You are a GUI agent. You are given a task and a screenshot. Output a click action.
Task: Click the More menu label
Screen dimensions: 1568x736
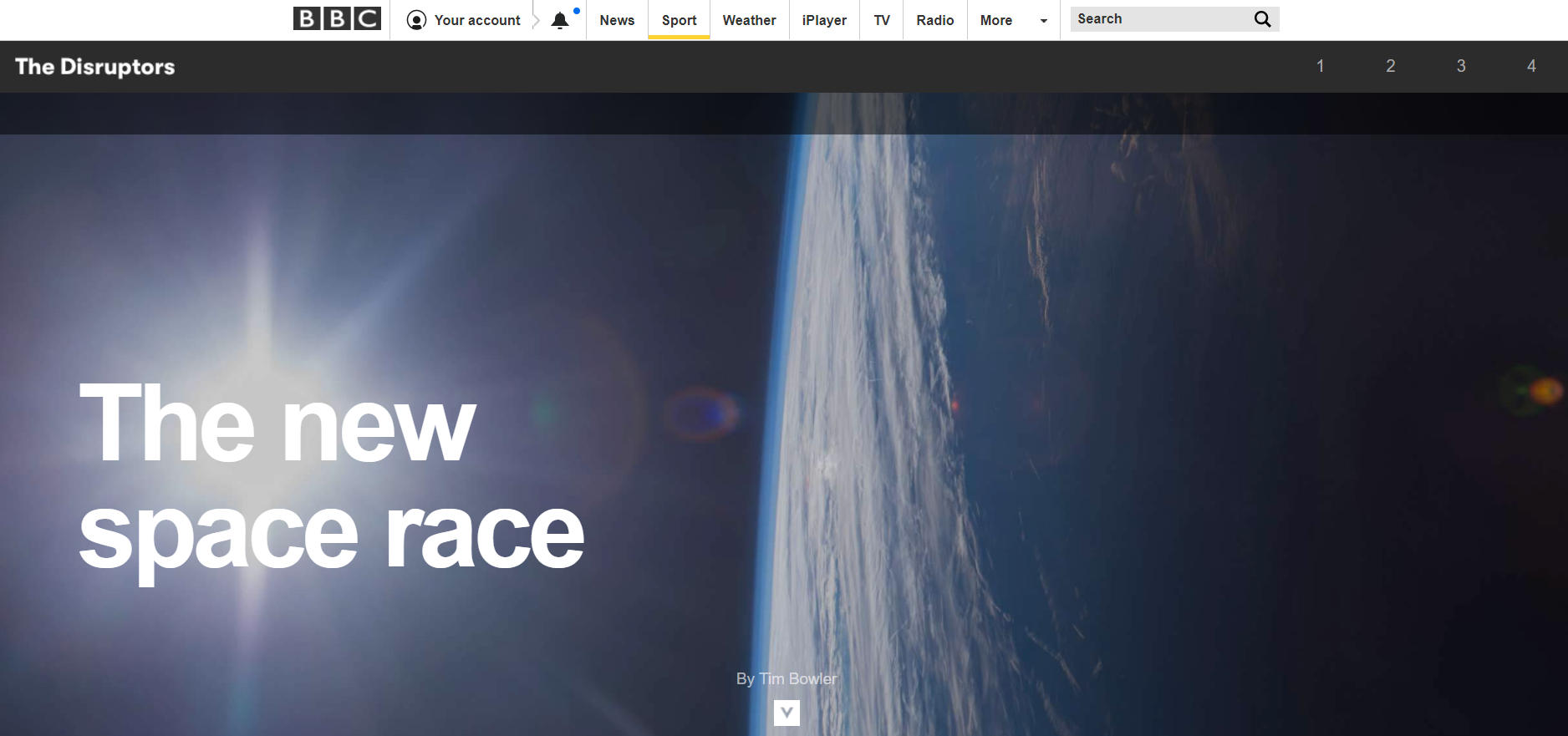coord(996,20)
